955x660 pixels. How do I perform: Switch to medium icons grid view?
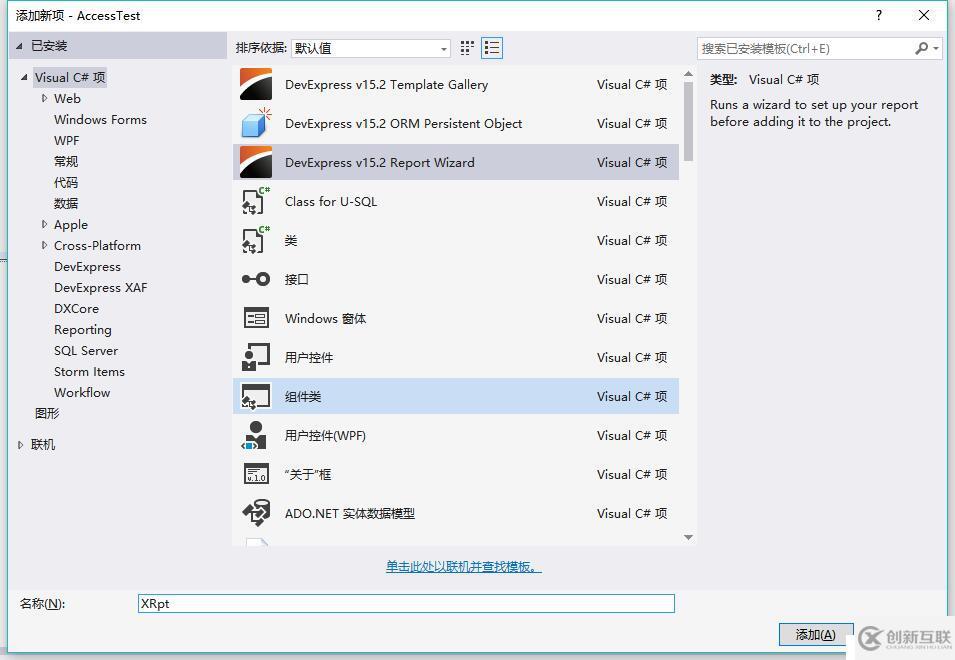point(467,48)
